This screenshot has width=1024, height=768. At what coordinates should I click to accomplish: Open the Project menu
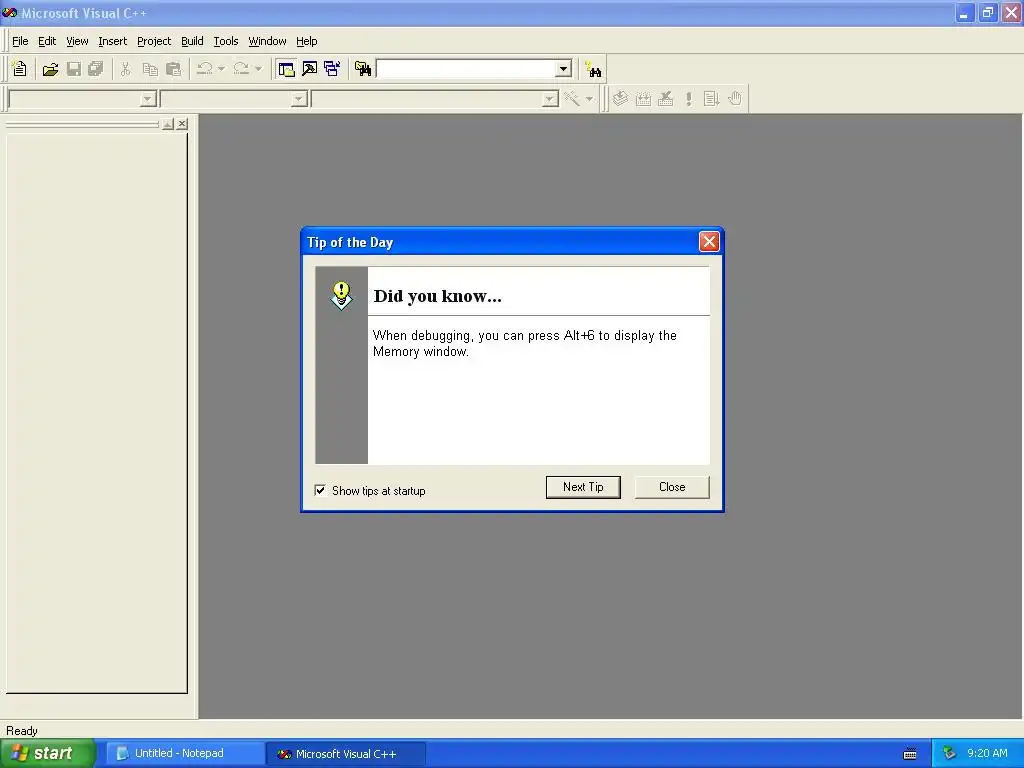pos(154,41)
